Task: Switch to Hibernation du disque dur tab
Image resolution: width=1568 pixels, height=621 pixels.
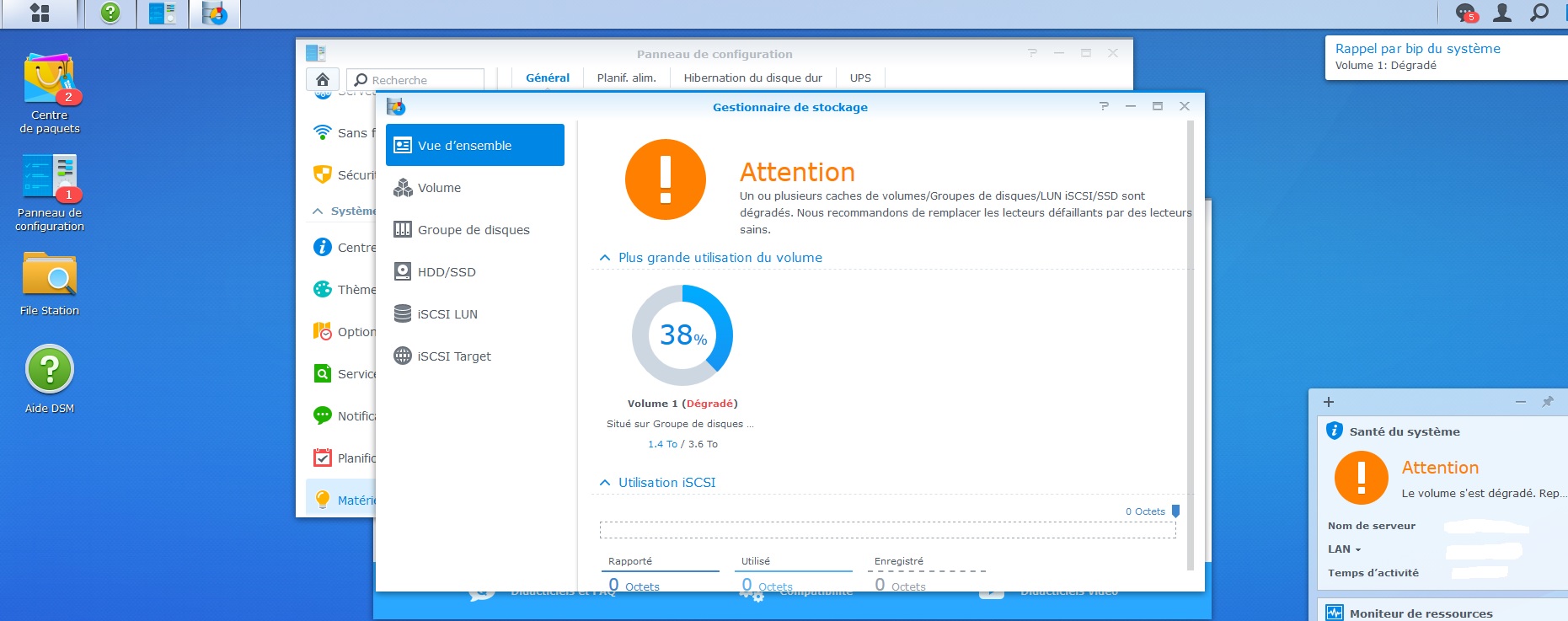Action: pyautogui.click(x=752, y=78)
